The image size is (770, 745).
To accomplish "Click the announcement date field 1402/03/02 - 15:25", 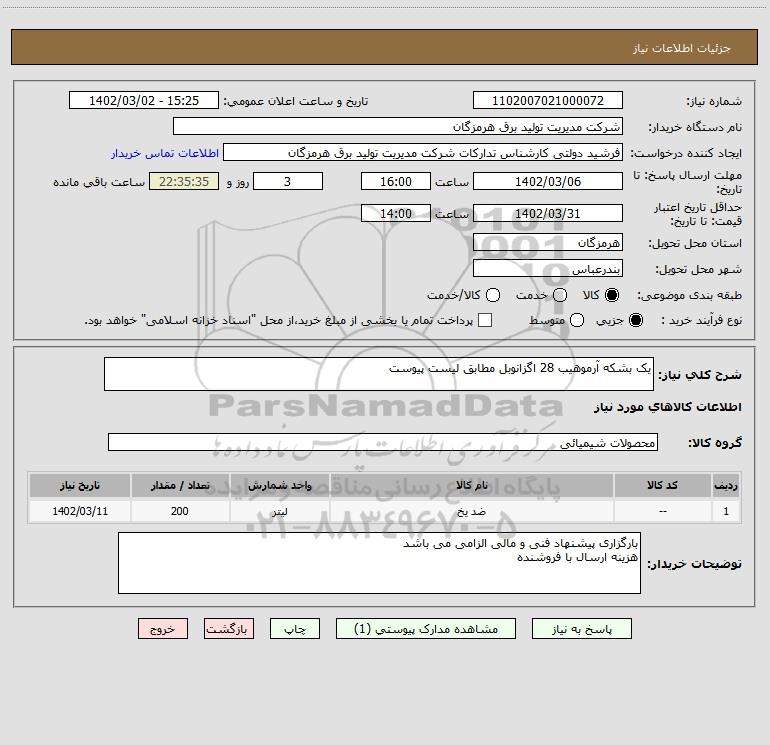I will tap(144, 100).
